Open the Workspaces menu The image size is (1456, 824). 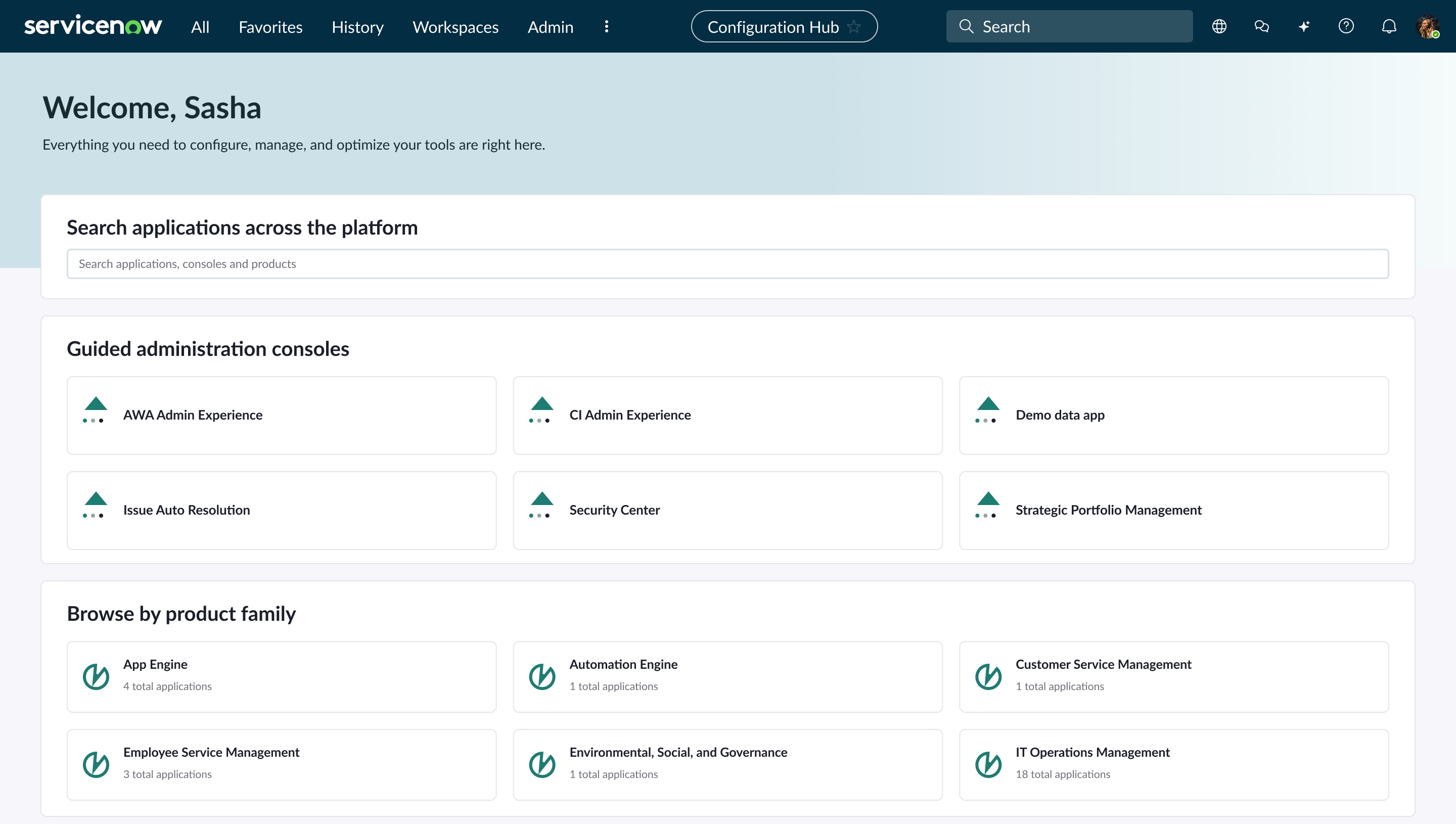[456, 27]
